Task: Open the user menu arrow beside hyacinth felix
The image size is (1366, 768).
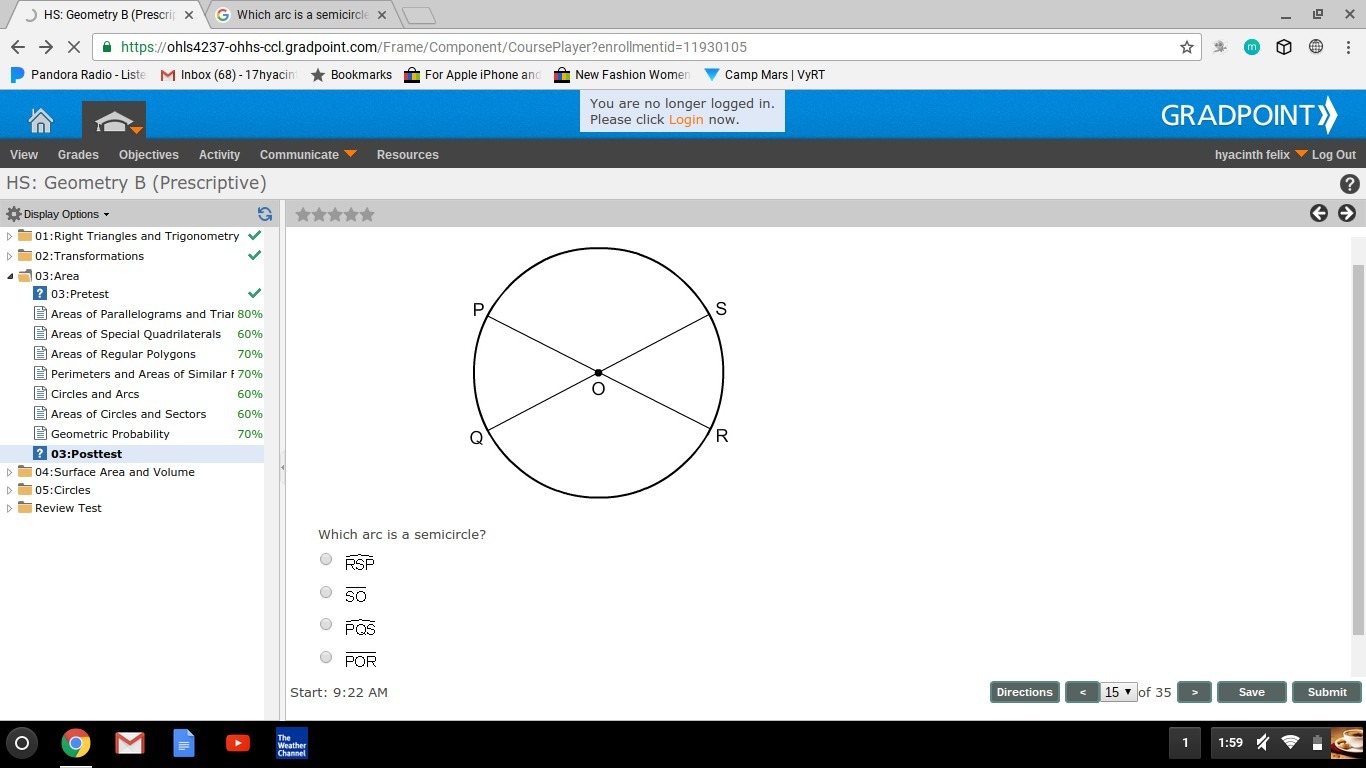Action: click(x=1301, y=153)
